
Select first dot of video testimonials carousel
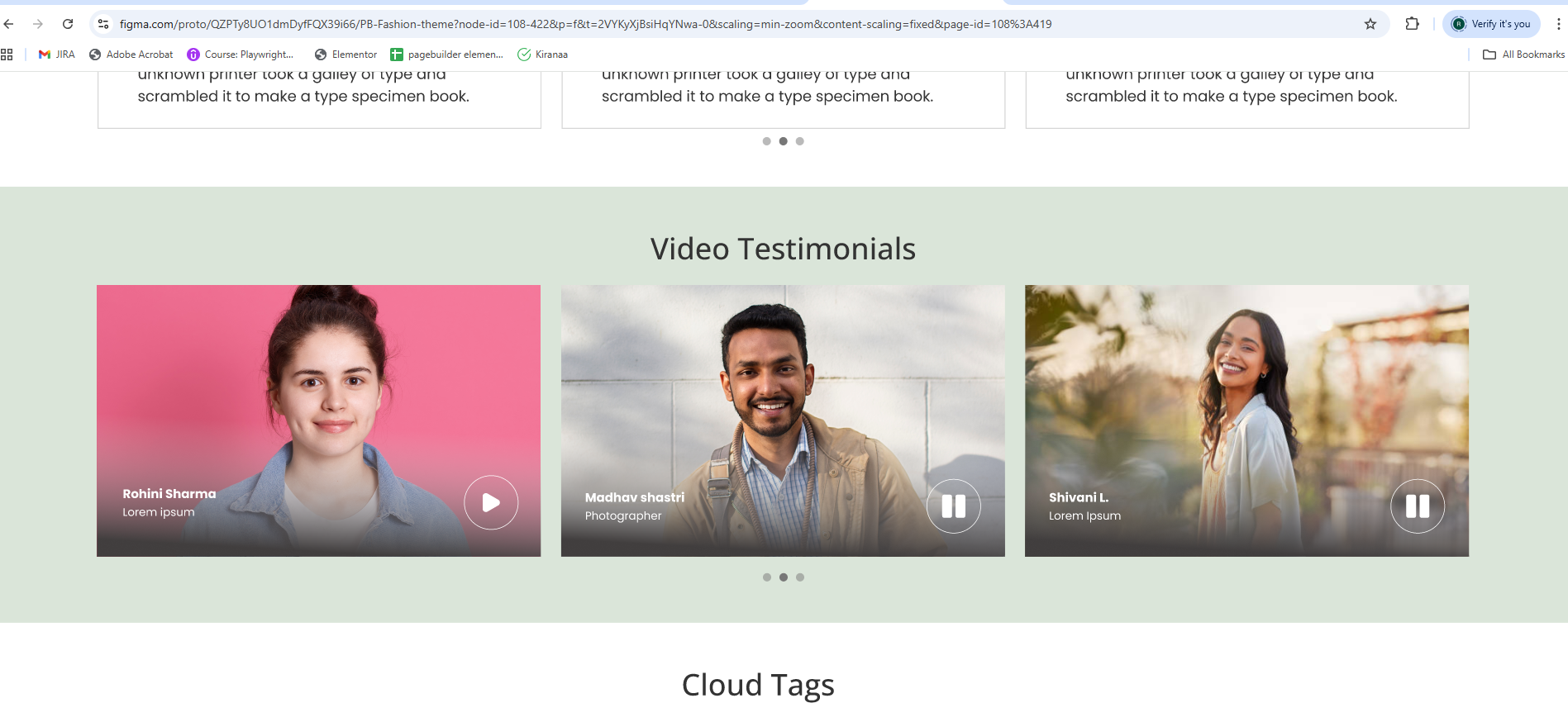point(767,577)
